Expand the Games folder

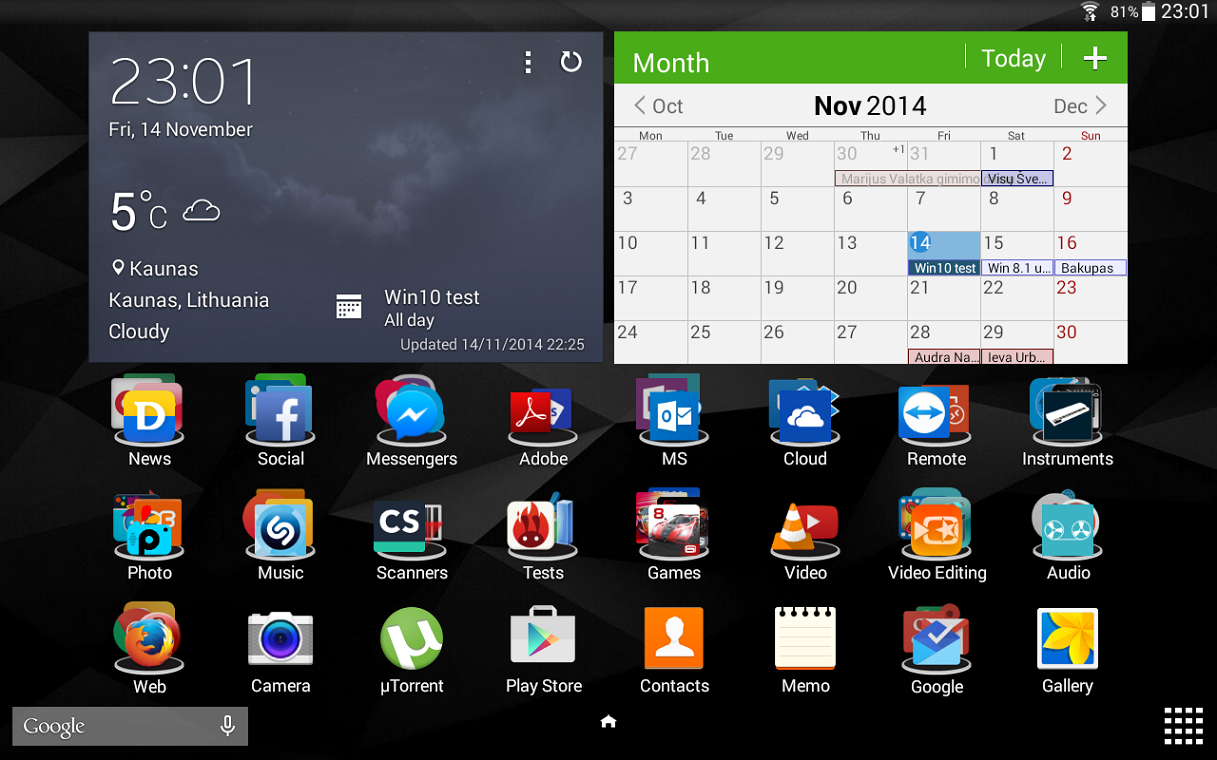point(674,527)
